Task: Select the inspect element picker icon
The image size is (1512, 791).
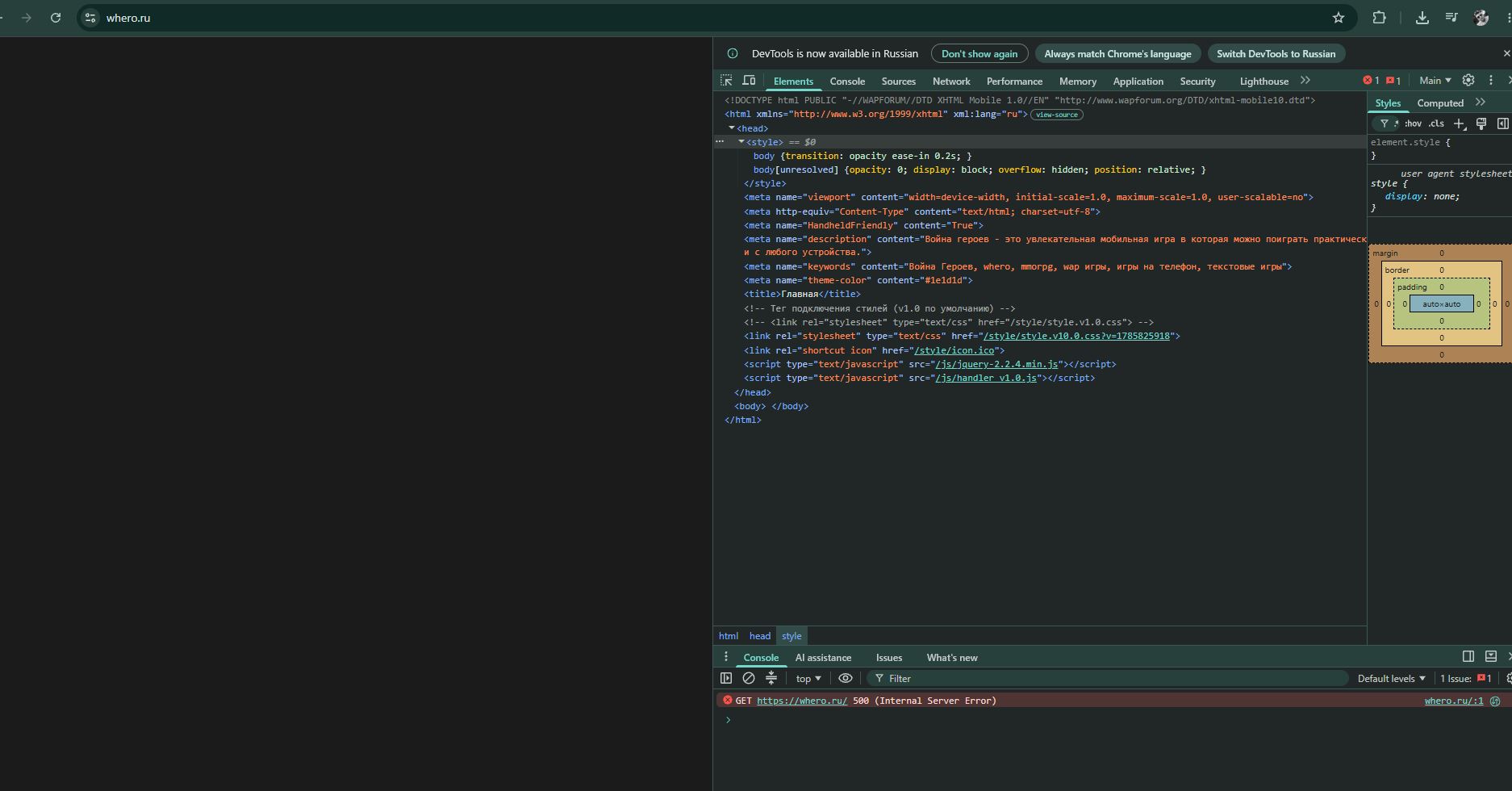Action: [x=726, y=81]
